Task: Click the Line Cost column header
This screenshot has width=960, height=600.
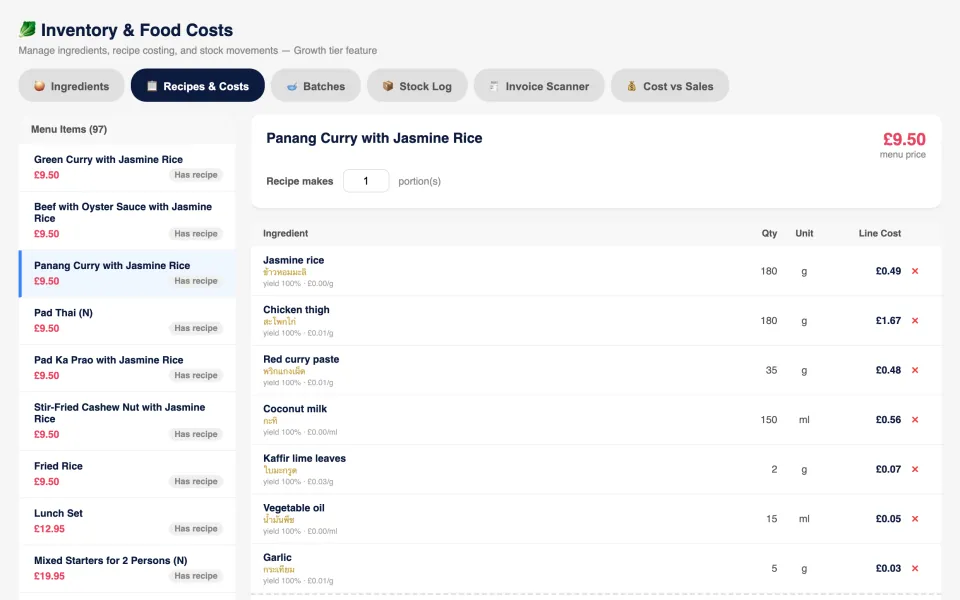Action: [880, 233]
